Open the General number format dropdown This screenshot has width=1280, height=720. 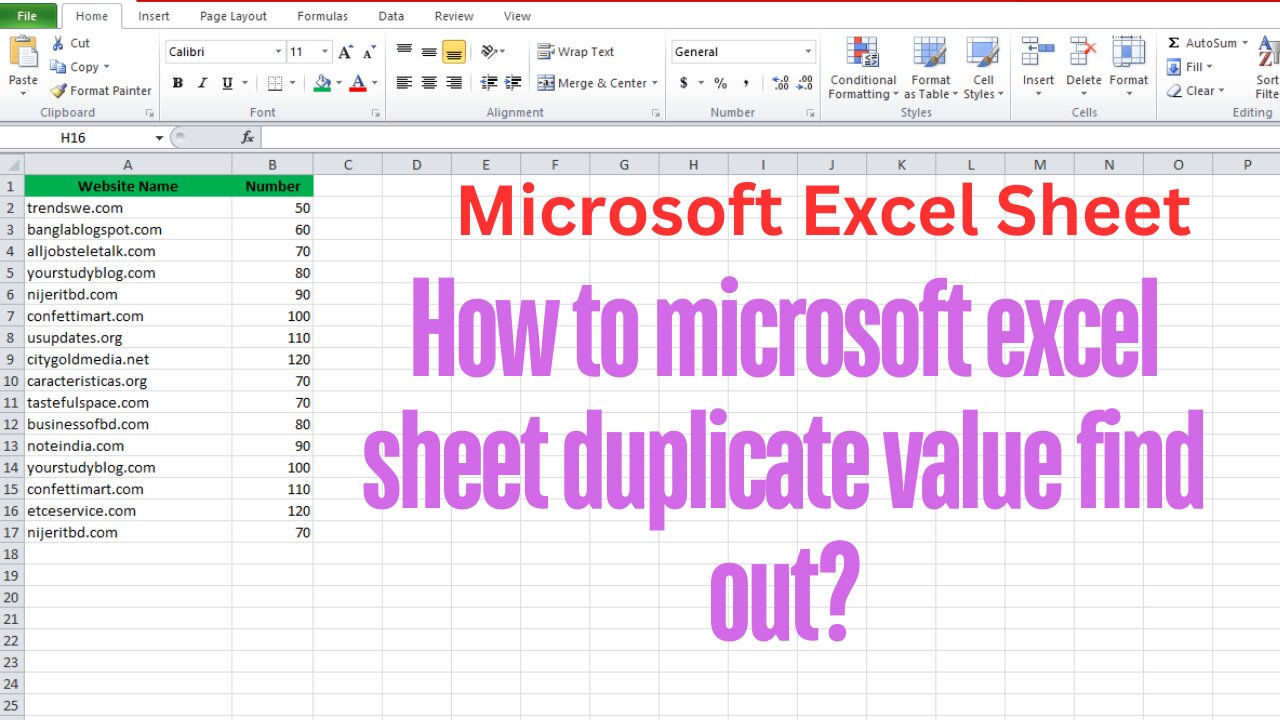pyautogui.click(x=808, y=52)
